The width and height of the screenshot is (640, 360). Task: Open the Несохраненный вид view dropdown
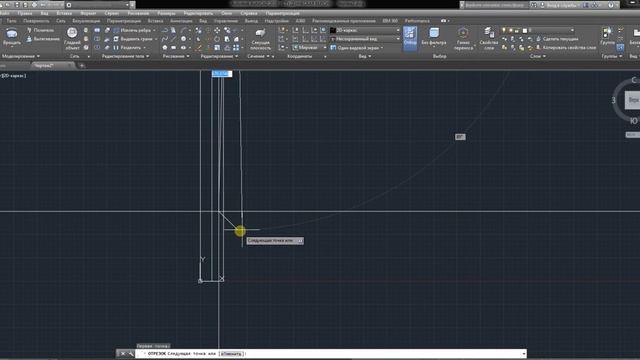(x=365, y=39)
